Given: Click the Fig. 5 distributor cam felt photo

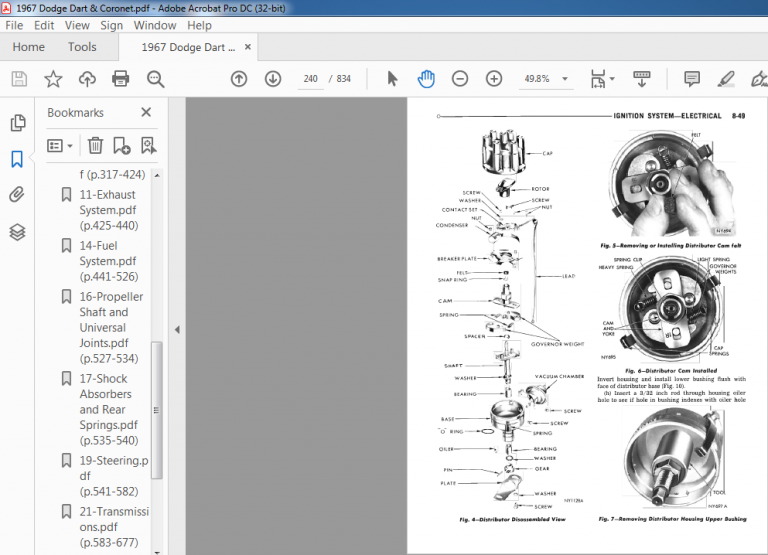Looking at the screenshot, I should point(672,183).
